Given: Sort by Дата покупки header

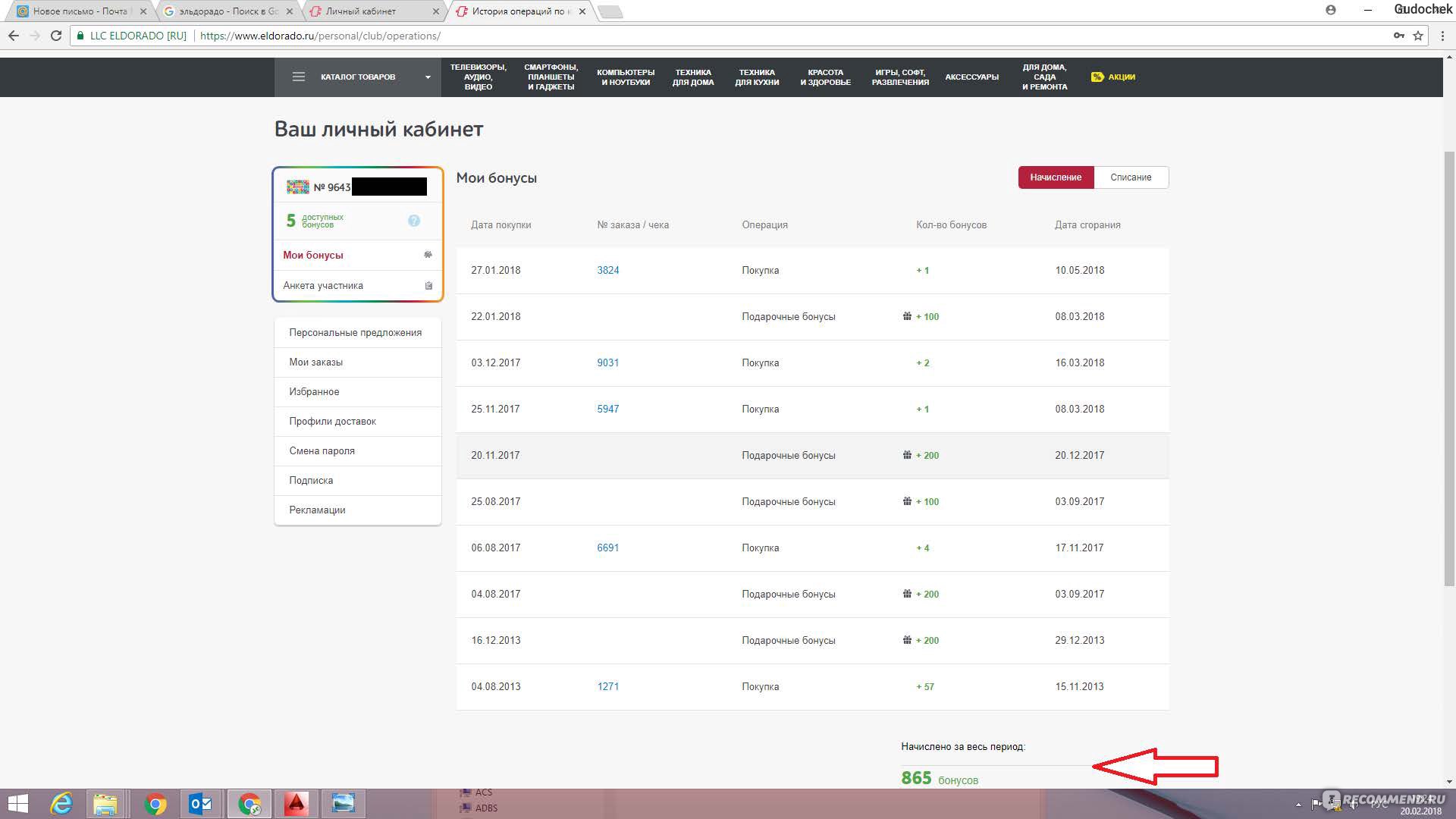Looking at the screenshot, I should coord(500,224).
